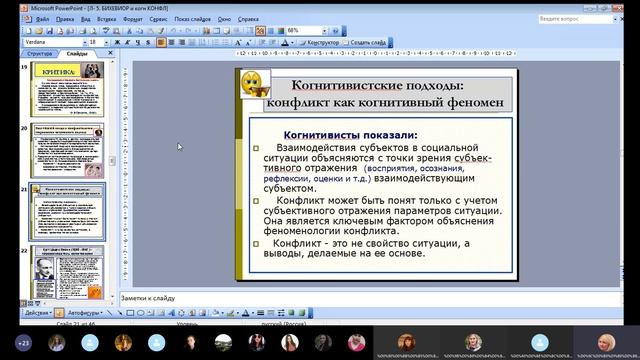The height and width of the screenshot is (360, 640).
Task: Close the slides thumbnail pane
Action: [x=110, y=53]
